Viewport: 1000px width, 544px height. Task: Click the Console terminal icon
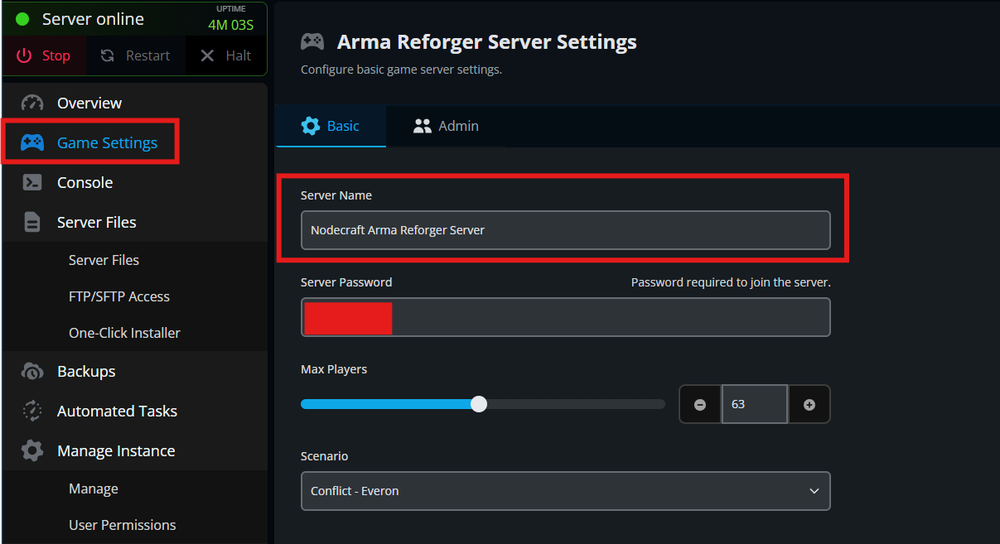(x=32, y=182)
